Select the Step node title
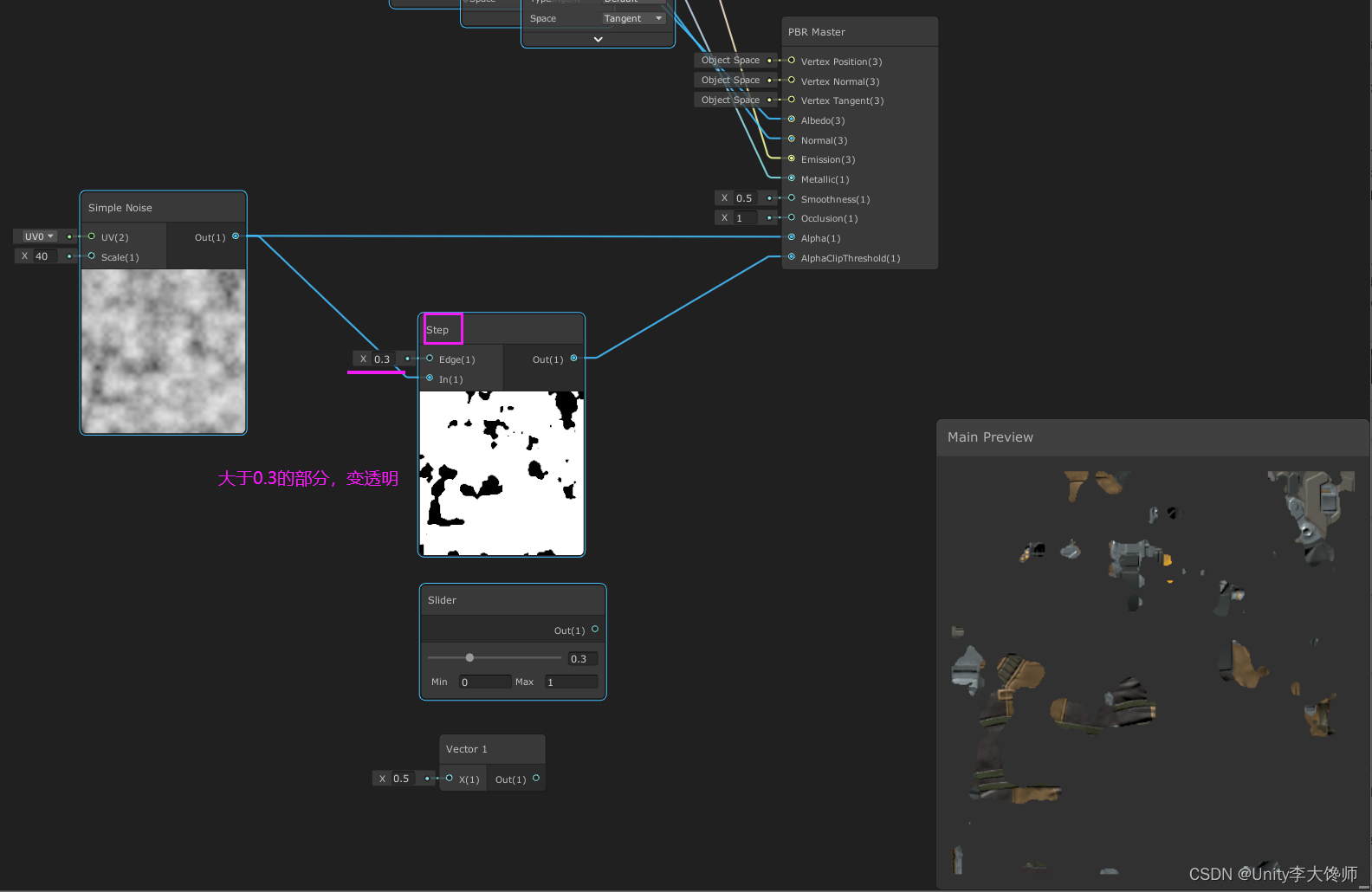The width and height of the screenshot is (1372, 892). 437,330
